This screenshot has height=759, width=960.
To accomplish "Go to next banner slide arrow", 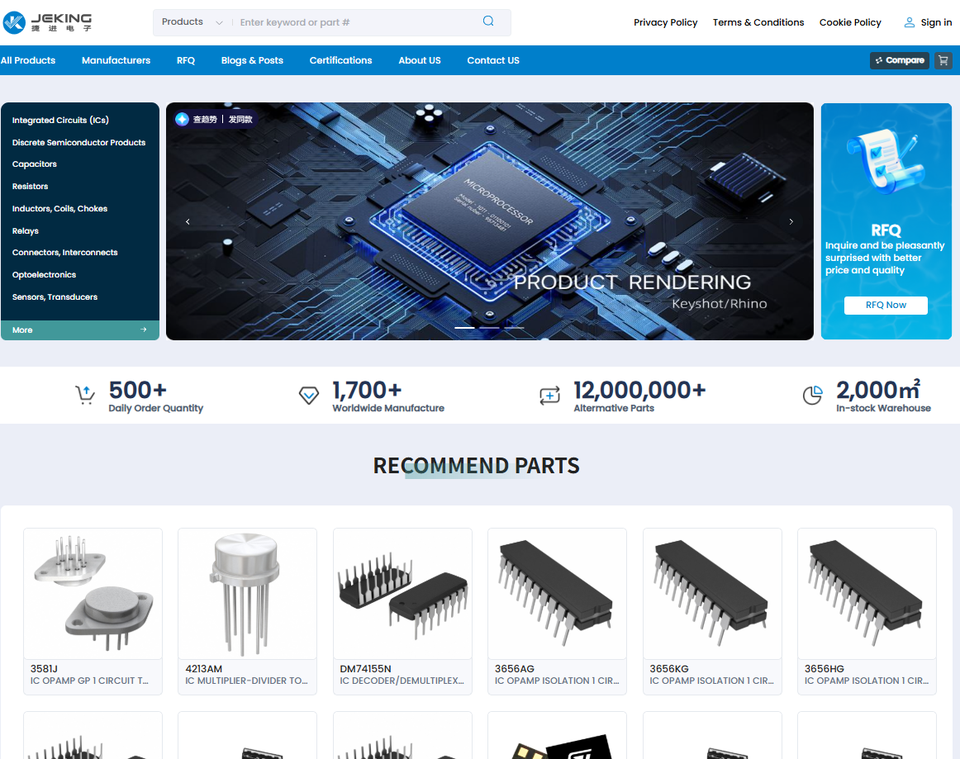I will (791, 222).
